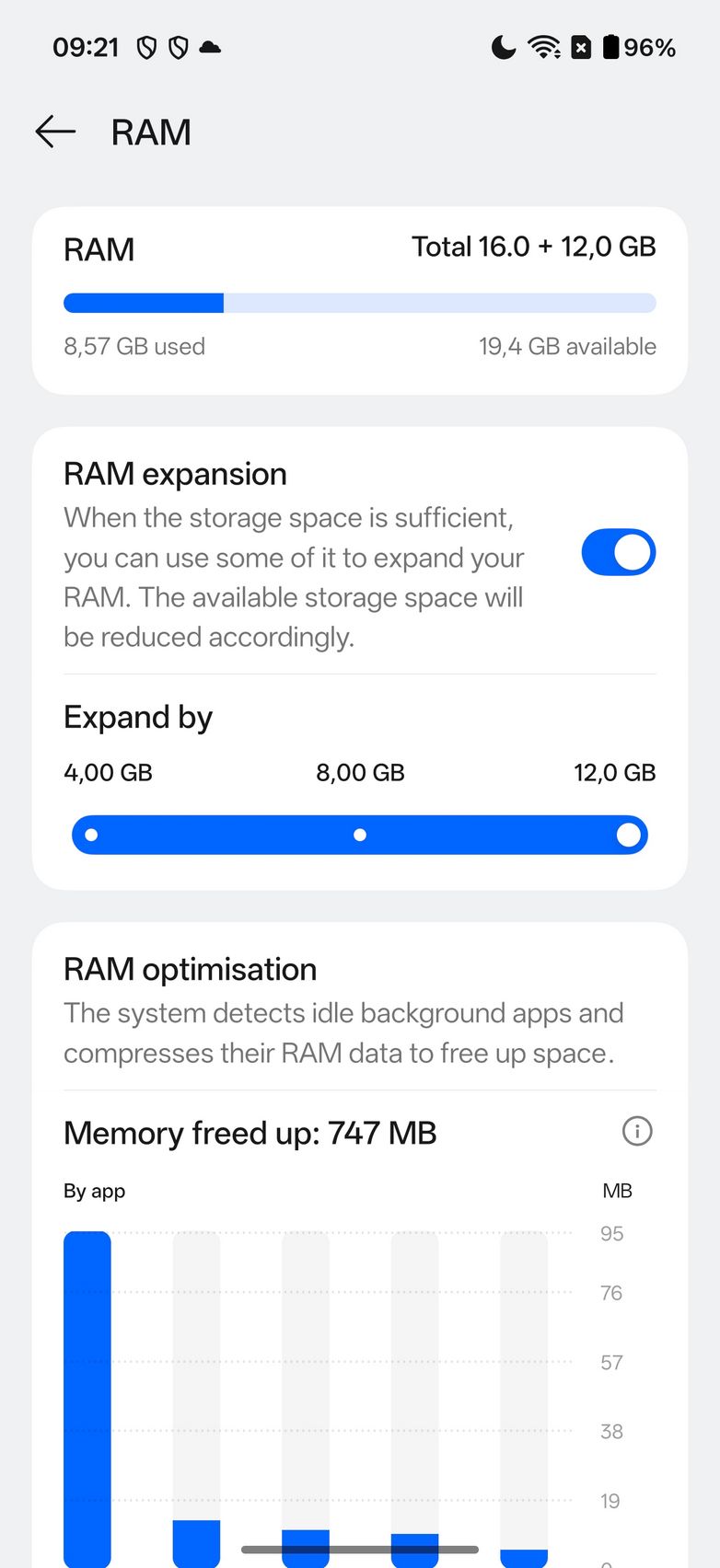Select the tallest bar in app chart
Viewport: 720px width, 1568px height.
click(x=87, y=1397)
